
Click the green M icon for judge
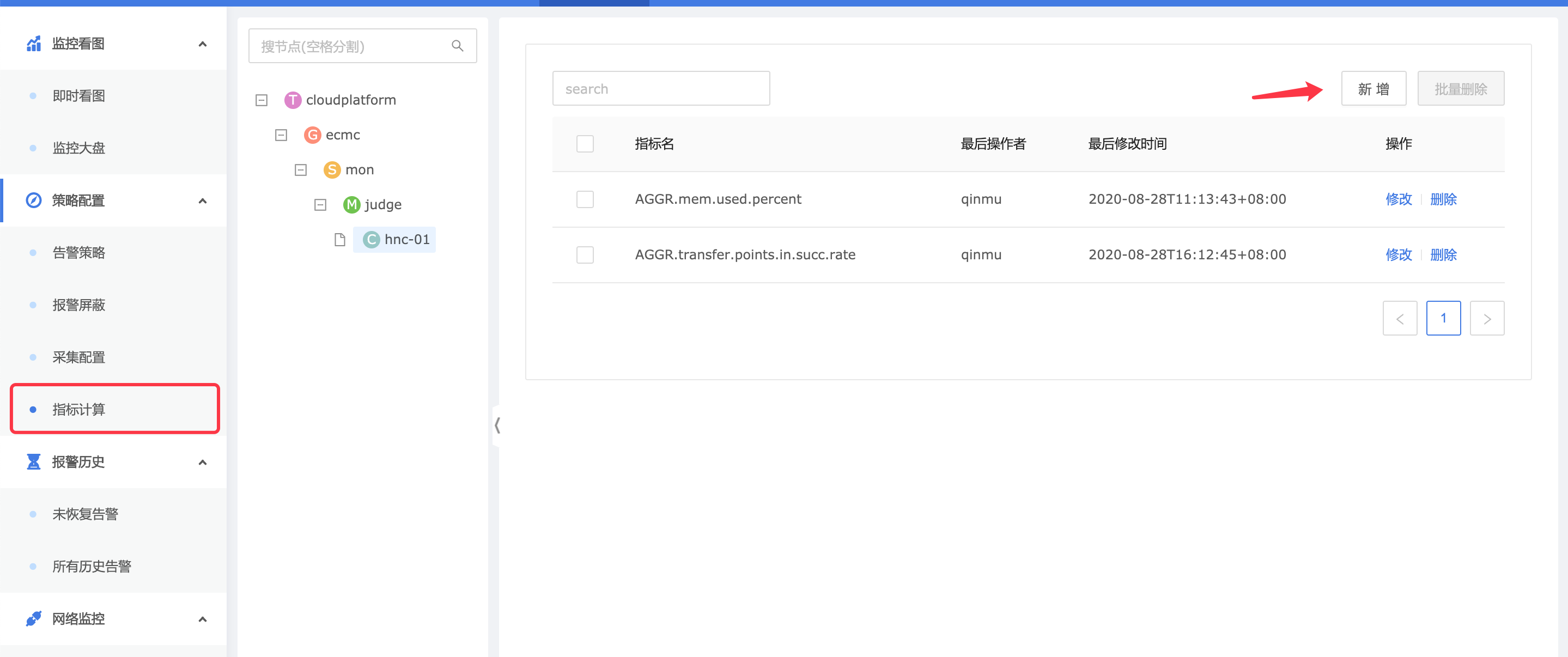(x=351, y=205)
